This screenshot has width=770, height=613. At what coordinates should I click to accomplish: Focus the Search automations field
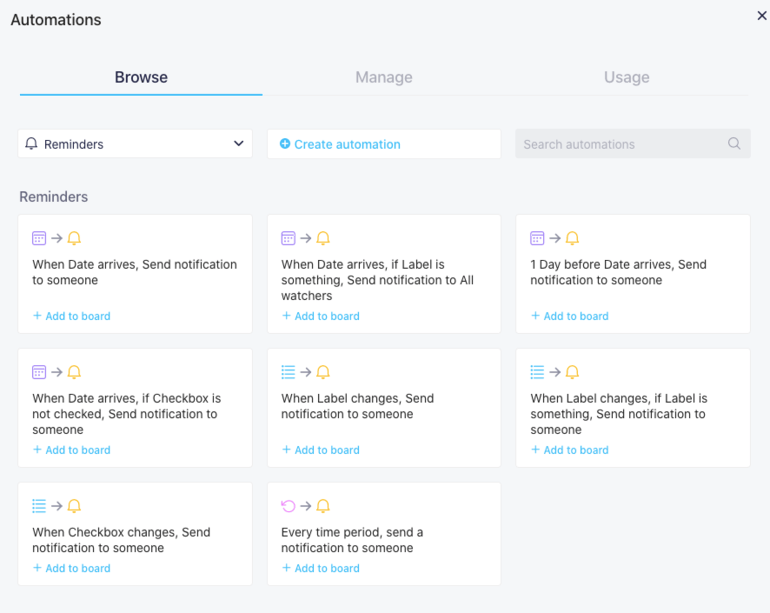click(x=620, y=144)
